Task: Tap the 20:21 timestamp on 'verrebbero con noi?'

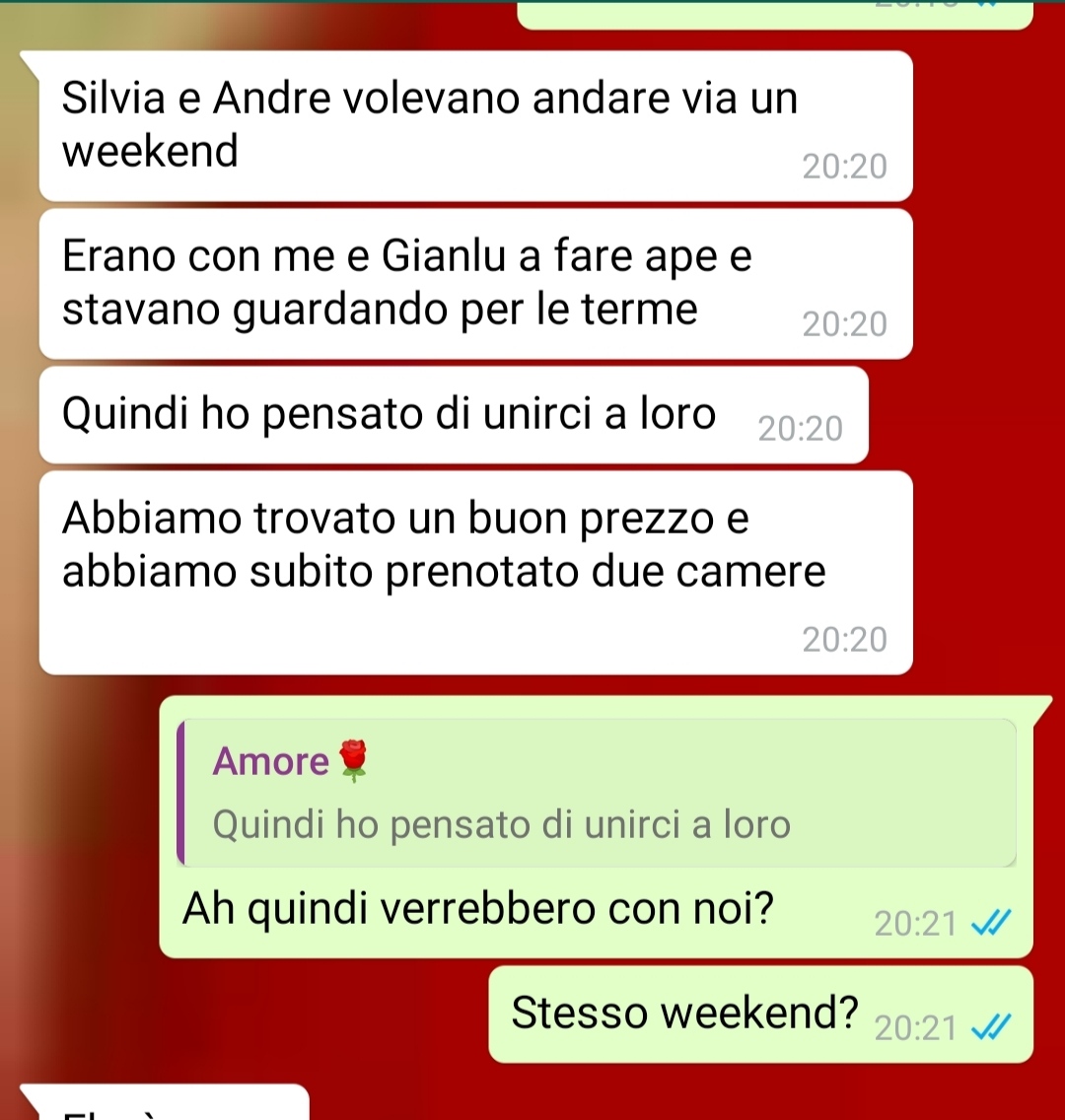Action: 916,924
